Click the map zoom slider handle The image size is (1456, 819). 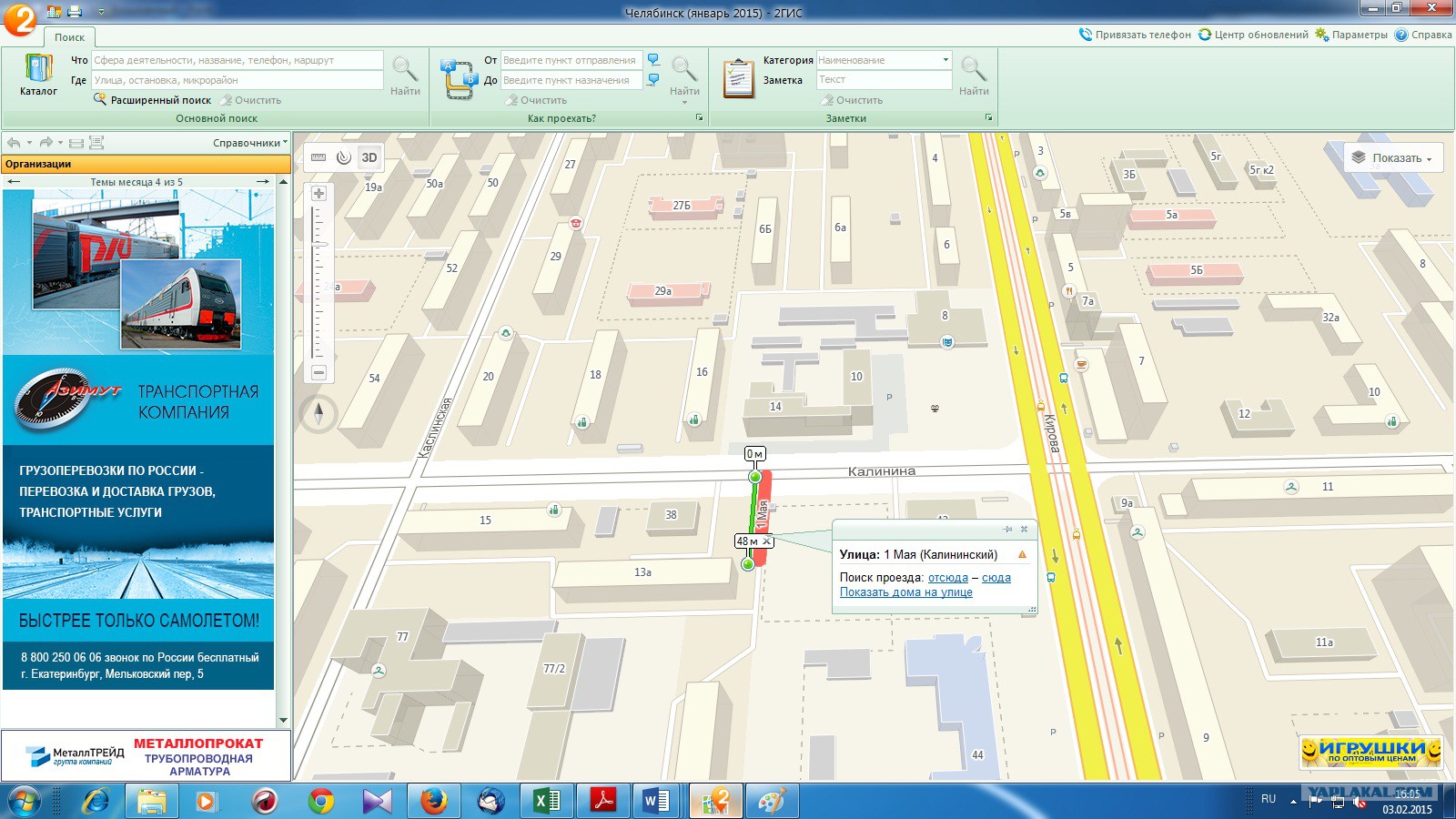pos(319,244)
